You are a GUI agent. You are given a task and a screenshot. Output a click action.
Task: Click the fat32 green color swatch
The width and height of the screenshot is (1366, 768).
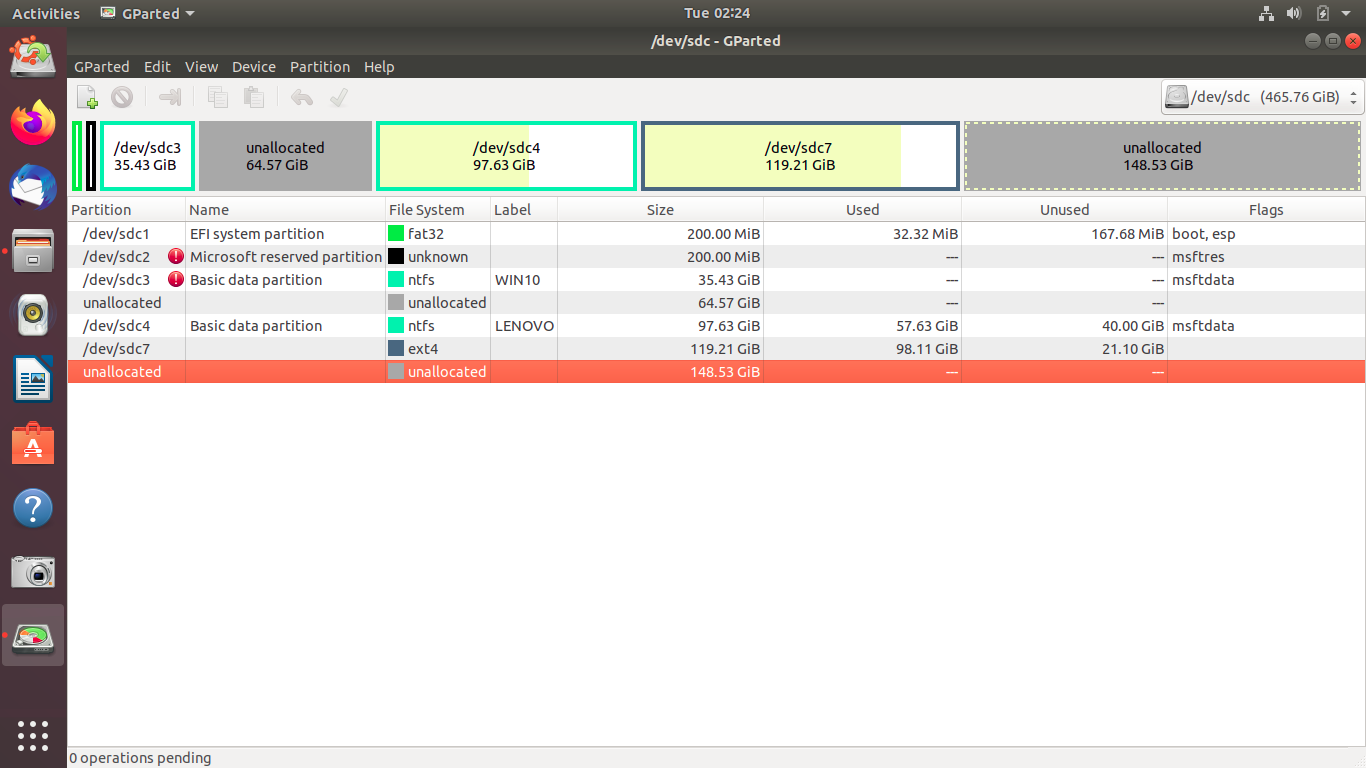tap(396, 233)
